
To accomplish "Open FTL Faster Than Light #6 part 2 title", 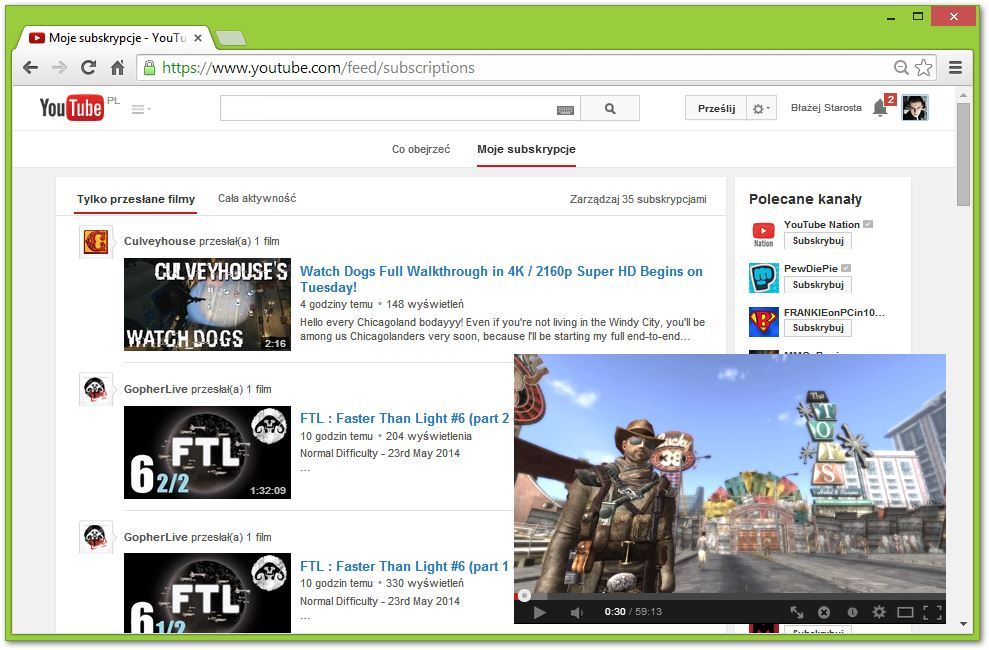I will click(404, 419).
